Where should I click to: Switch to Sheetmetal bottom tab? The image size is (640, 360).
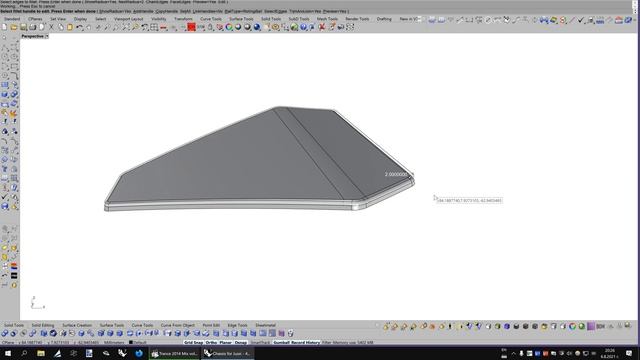[x=265, y=325]
